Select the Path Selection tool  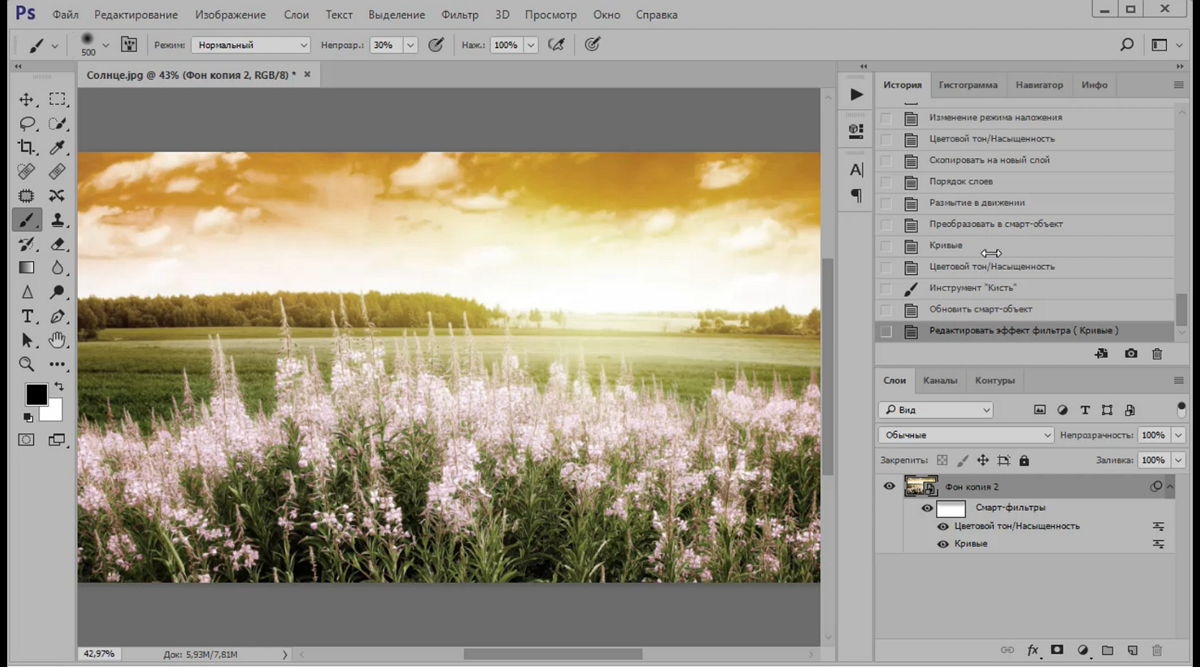click(27, 340)
